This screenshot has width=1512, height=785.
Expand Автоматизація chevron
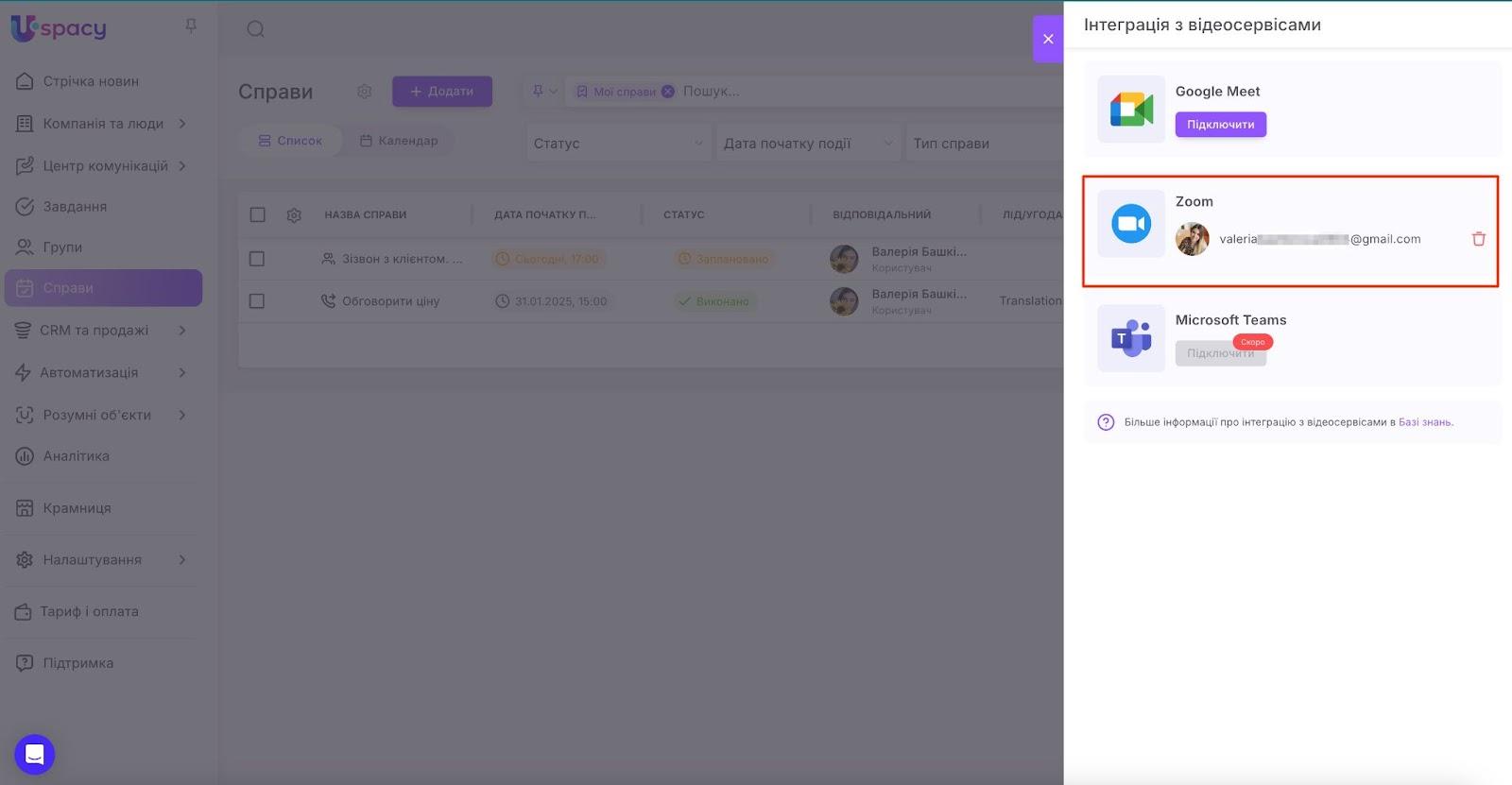(x=182, y=373)
